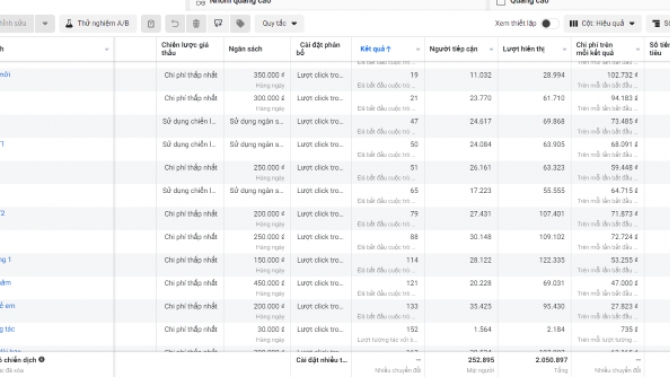670x377 pixels.
Task: Click the impressions value '107.401'
Action: coord(552,214)
